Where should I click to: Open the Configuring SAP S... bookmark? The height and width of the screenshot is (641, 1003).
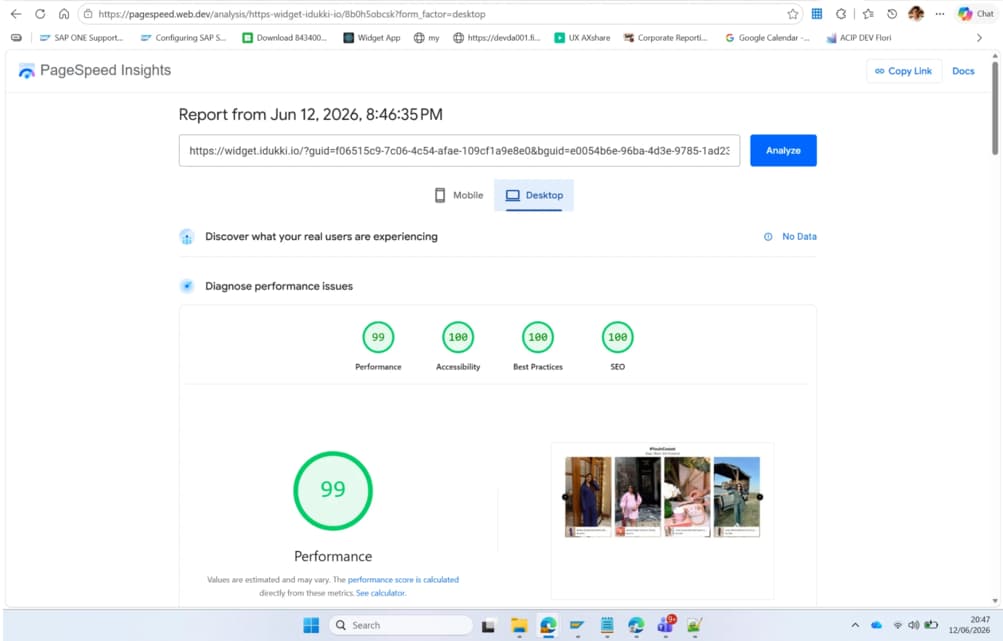coord(183,38)
